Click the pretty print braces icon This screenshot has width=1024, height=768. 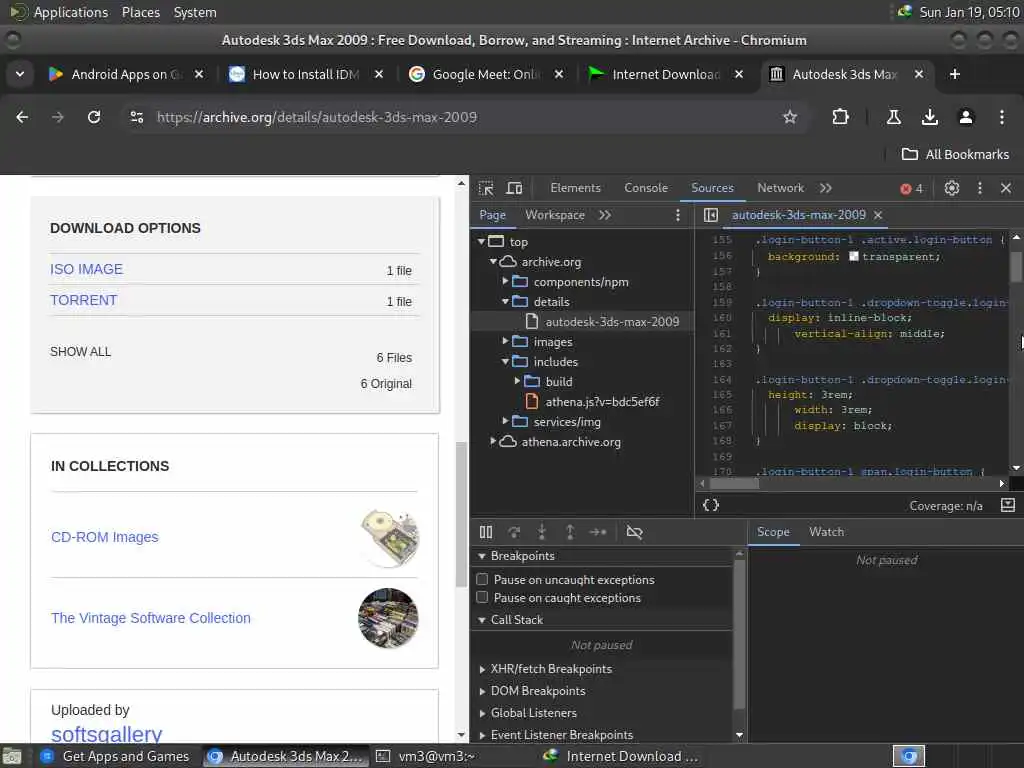coord(711,505)
